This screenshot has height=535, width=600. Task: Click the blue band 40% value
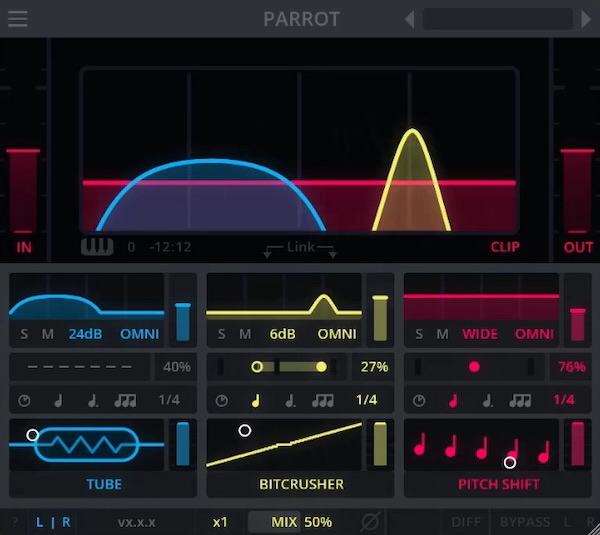[x=176, y=367]
